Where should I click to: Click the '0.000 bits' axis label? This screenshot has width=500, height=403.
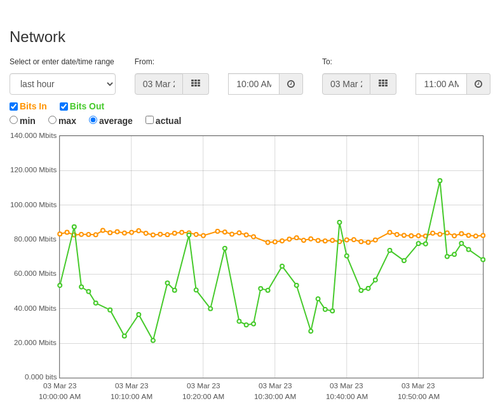pos(41,377)
